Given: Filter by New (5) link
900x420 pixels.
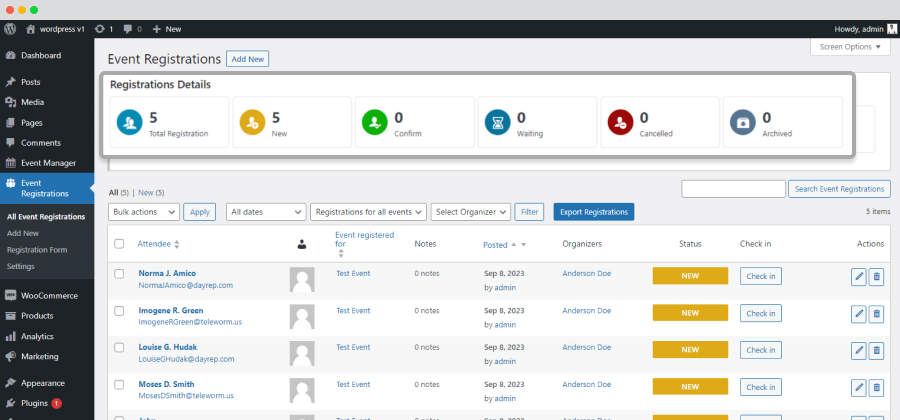Looking at the screenshot, I should (x=151, y=193).
